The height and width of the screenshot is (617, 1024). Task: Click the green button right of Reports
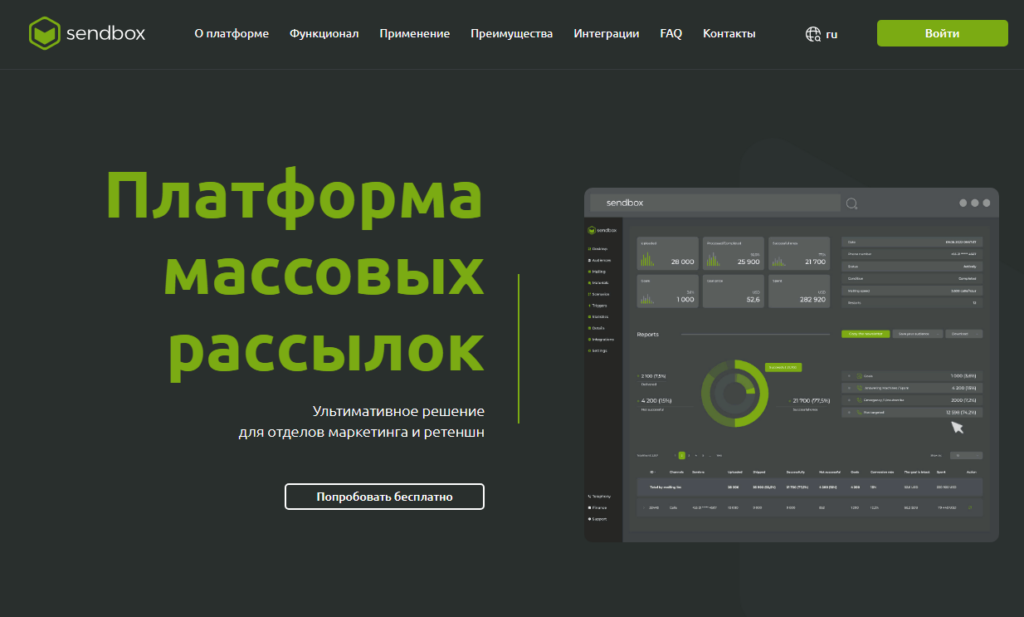(x=865, y=334)
